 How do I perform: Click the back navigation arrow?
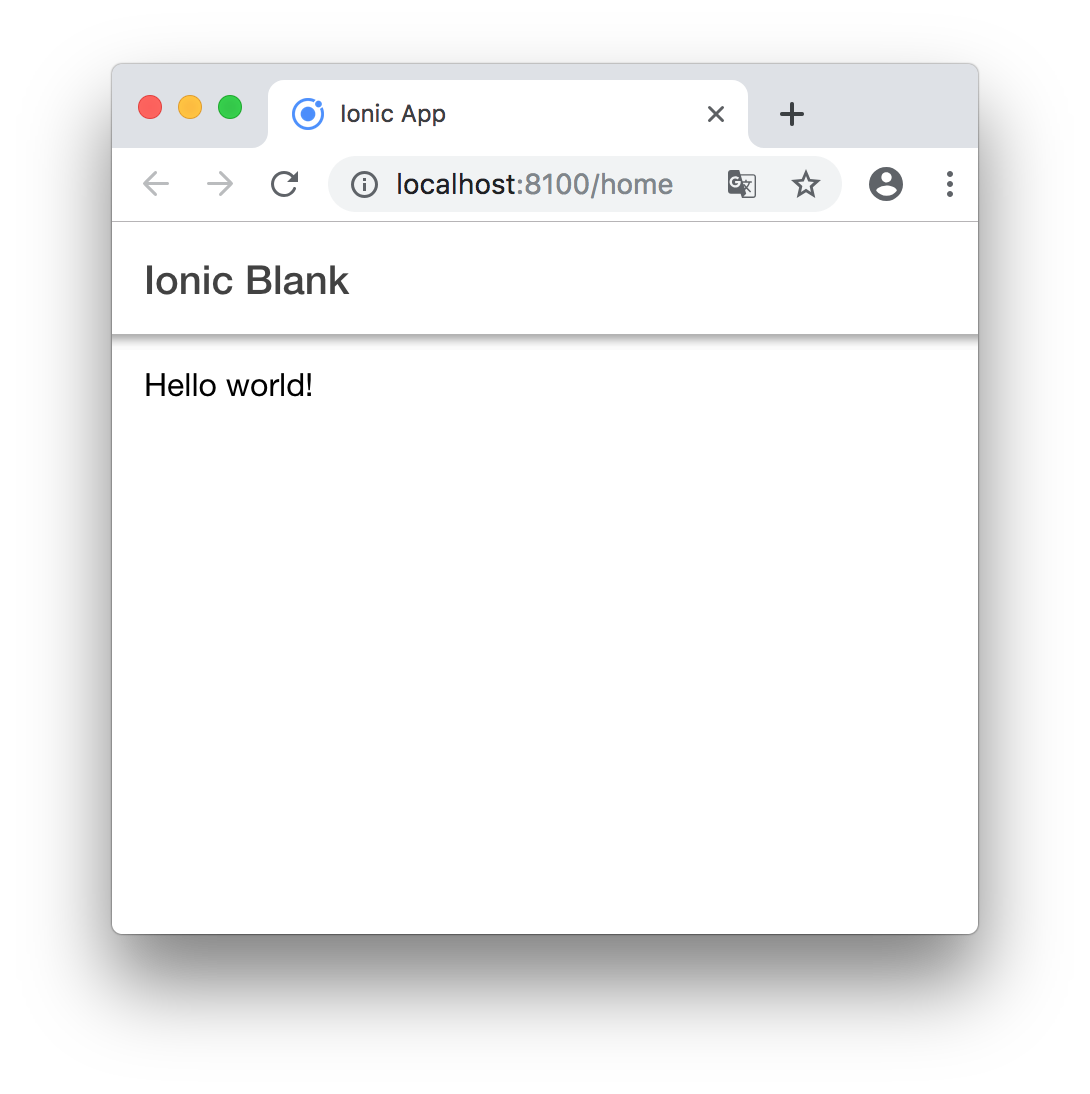pos(156,184)
